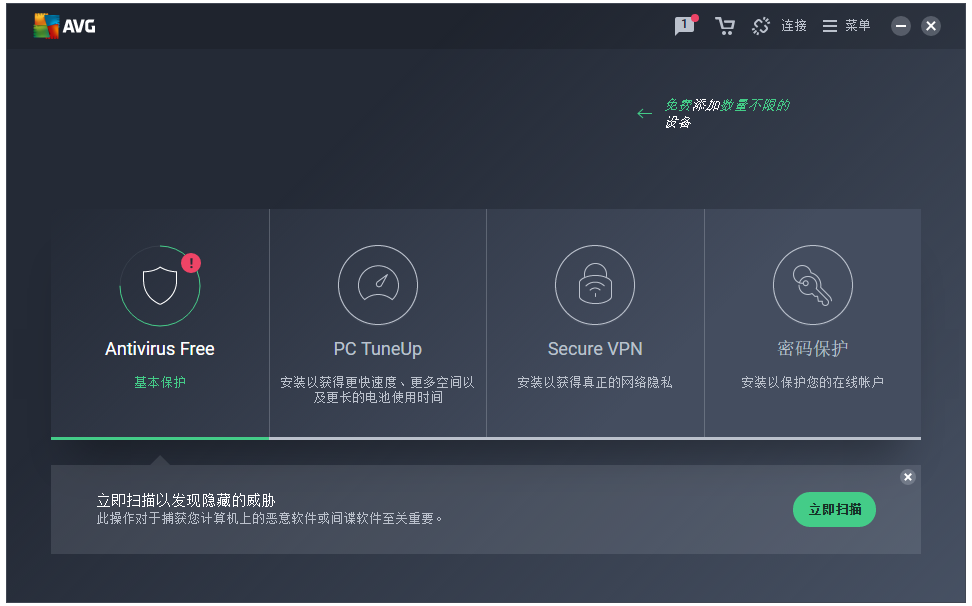
Task: Click the text 安装以保护您的在线帐户
Action: click(813, 382)
